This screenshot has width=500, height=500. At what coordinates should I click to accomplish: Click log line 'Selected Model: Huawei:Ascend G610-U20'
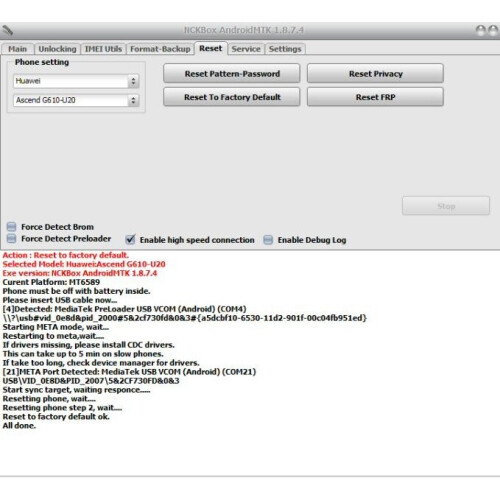click(x=84, y=264)
